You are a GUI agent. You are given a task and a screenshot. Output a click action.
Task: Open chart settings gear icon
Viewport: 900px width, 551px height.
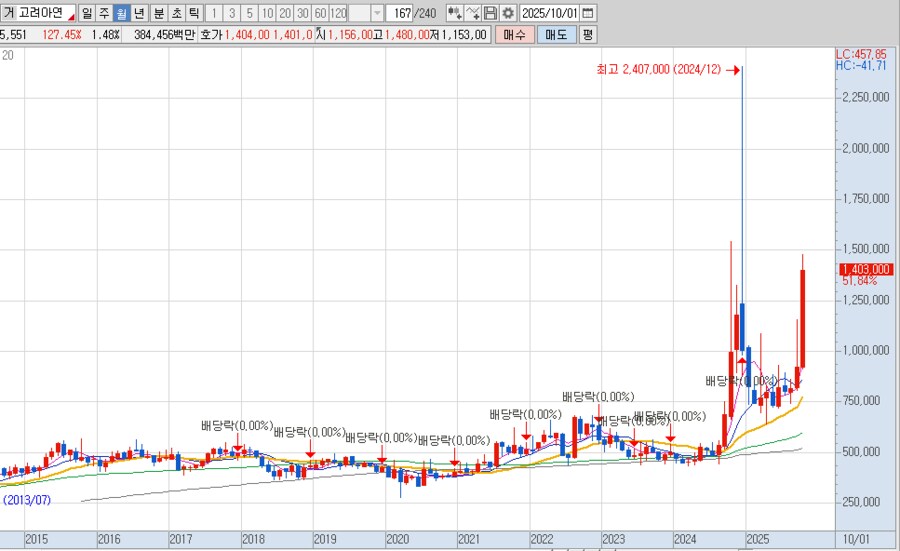(x=507, y=13)
